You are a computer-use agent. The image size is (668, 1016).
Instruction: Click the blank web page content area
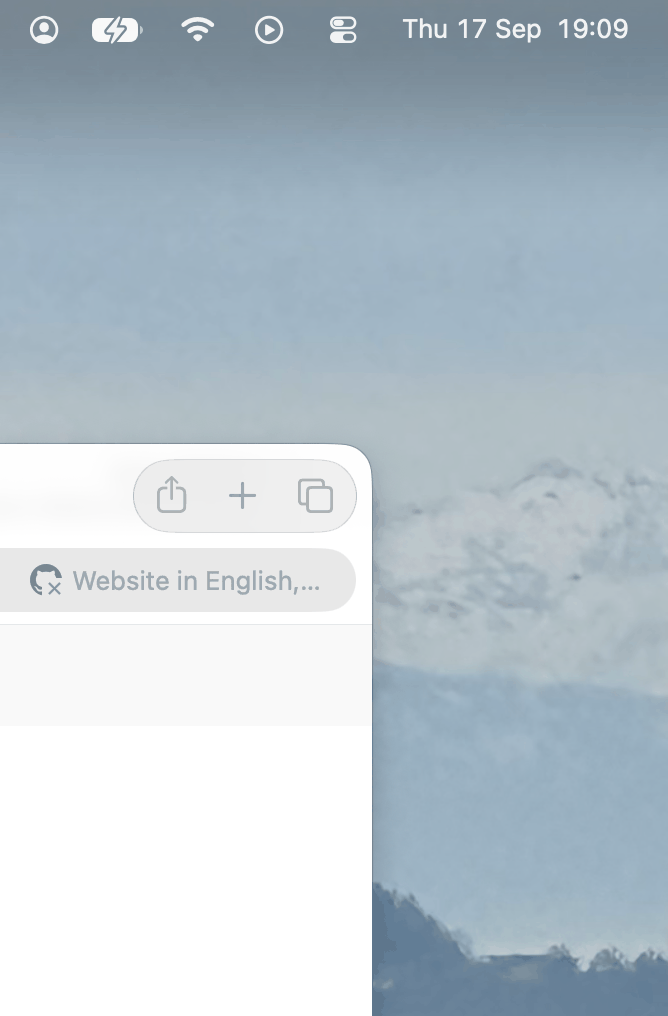(x=186, y=870)
